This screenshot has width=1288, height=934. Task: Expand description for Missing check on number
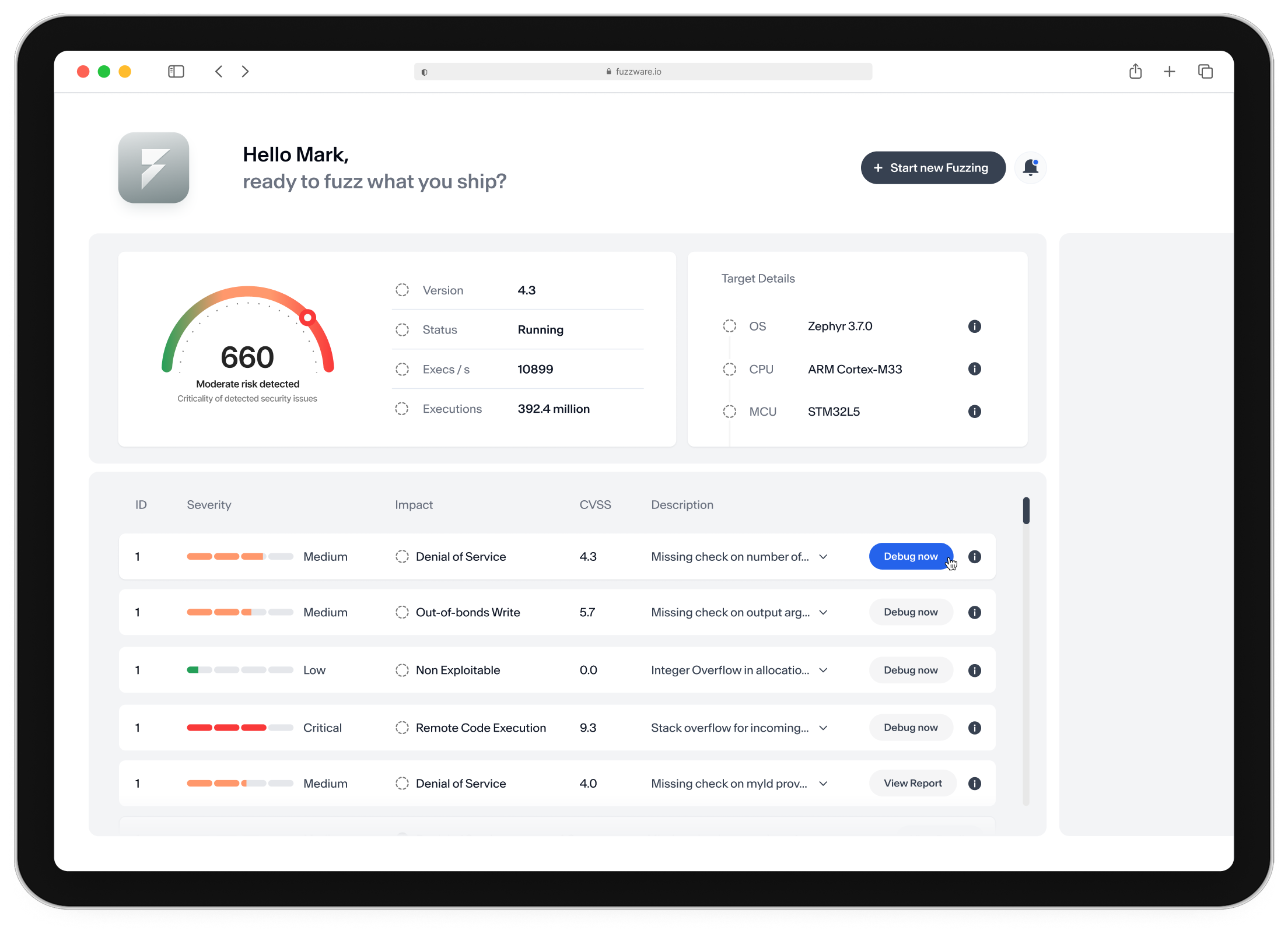(823, 557)
